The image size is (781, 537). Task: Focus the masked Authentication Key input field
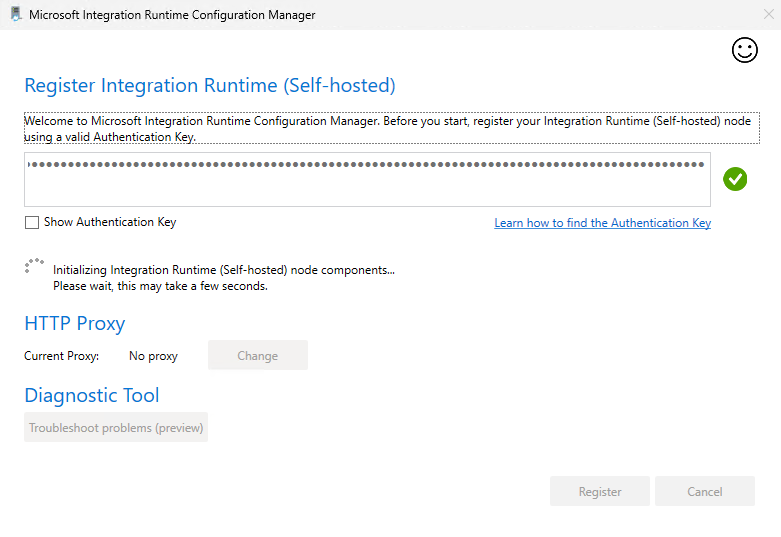(x=367, y=179)
